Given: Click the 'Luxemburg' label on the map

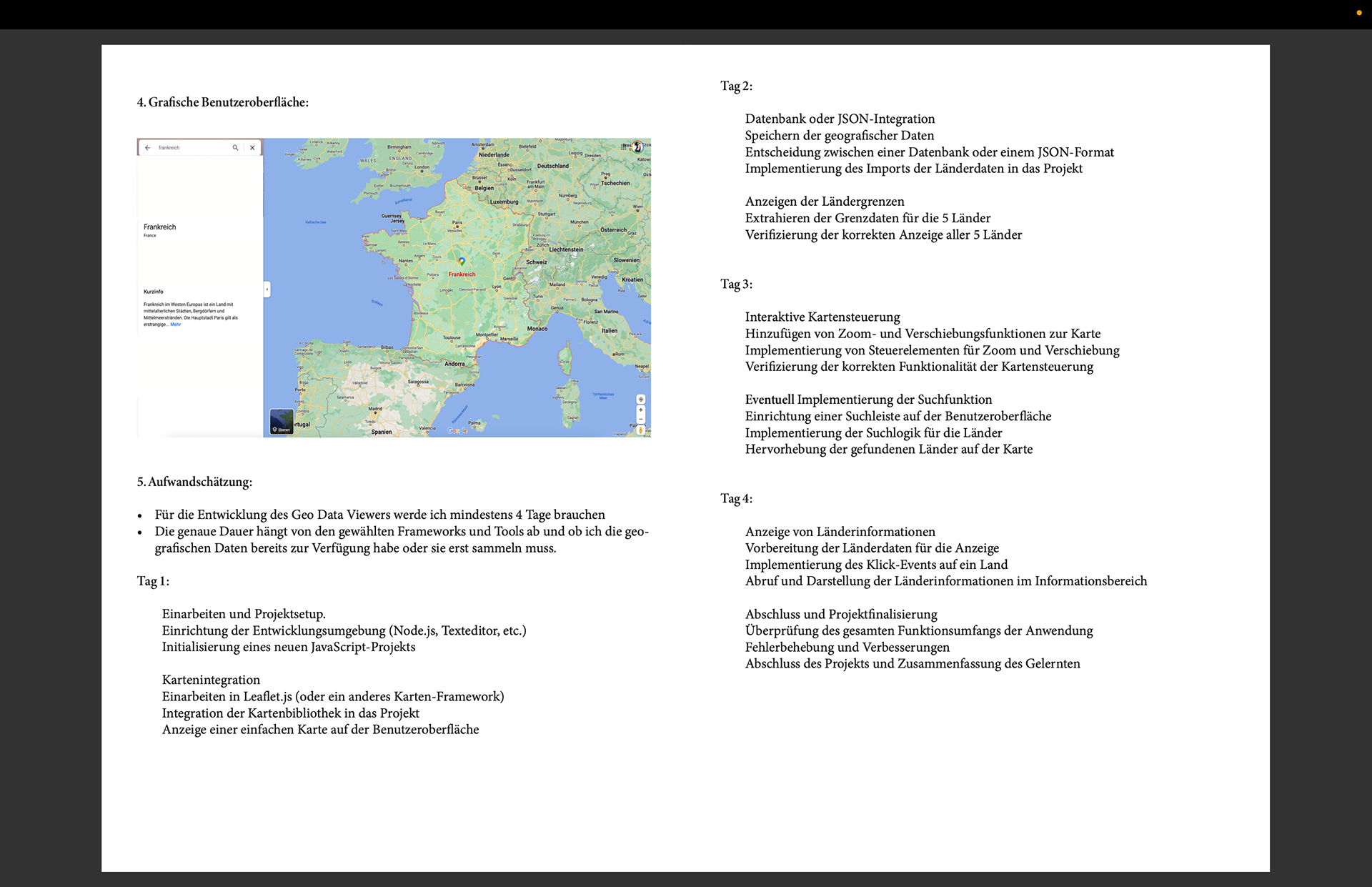Looking at the screenshot, I should pyautogui.click(x=504, y=202).
